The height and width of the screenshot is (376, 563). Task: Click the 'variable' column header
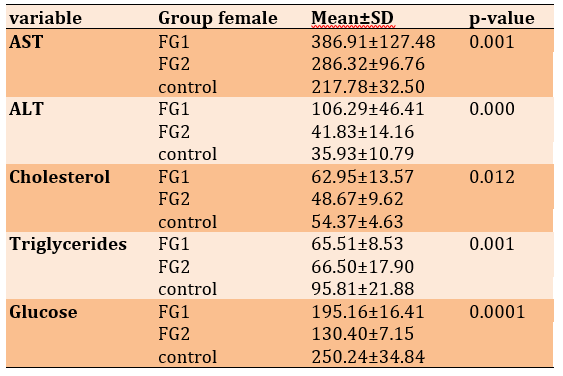[x=46, y=18]
